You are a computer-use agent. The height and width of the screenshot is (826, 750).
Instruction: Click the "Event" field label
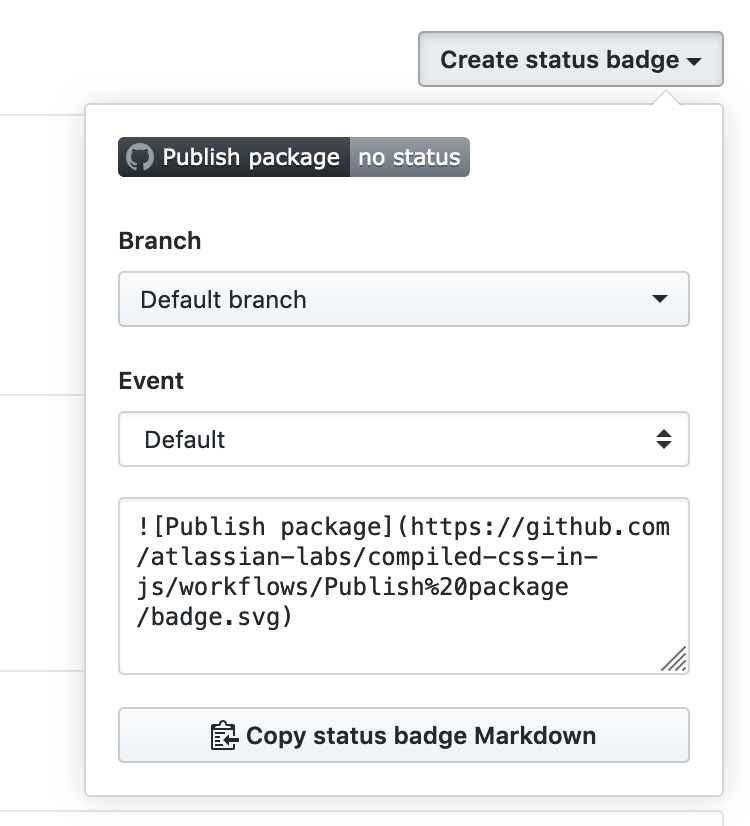(151, 381)
